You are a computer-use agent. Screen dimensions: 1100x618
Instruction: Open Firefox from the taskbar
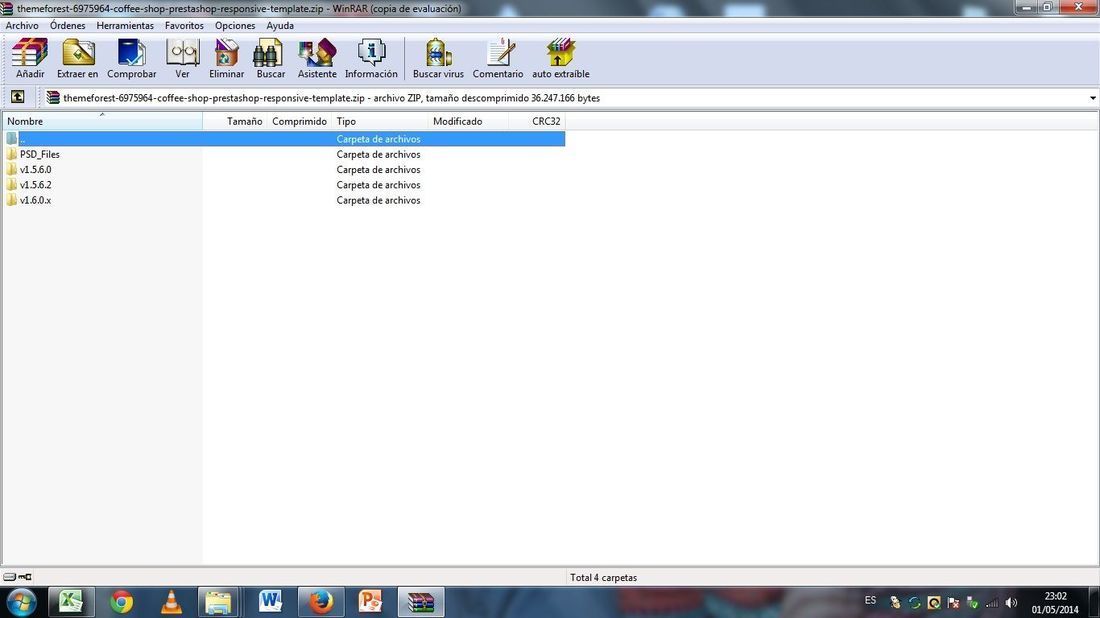coord(321,602)
